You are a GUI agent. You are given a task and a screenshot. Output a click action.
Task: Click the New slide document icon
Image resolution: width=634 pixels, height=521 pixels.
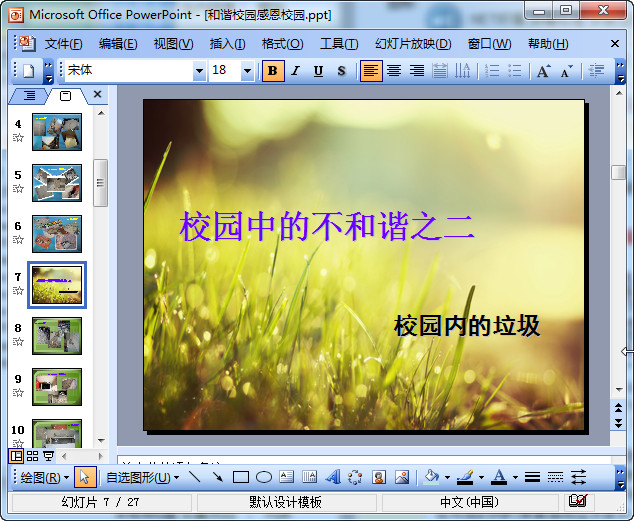pos(28,71)
